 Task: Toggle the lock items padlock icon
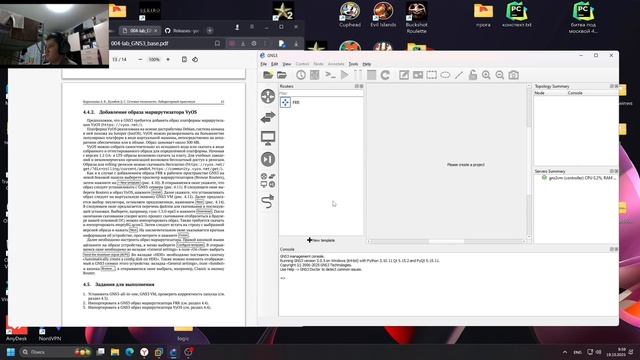coord(473,75)
